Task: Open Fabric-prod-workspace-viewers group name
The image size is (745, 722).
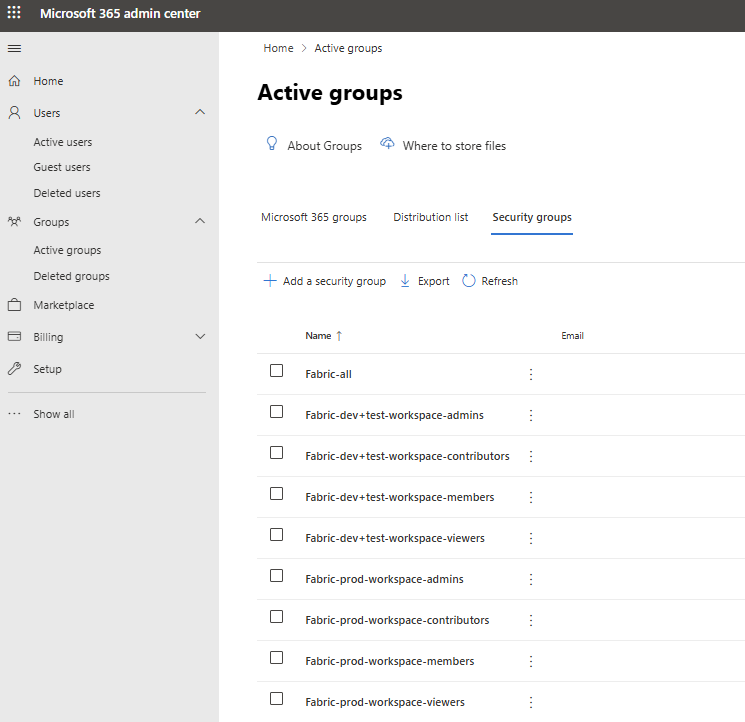Action: 385,703
